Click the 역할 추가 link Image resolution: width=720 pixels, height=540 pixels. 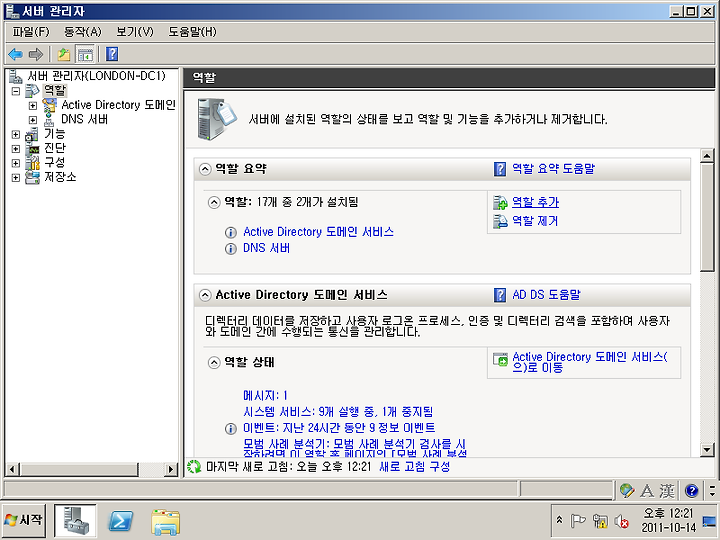(535, 202)
